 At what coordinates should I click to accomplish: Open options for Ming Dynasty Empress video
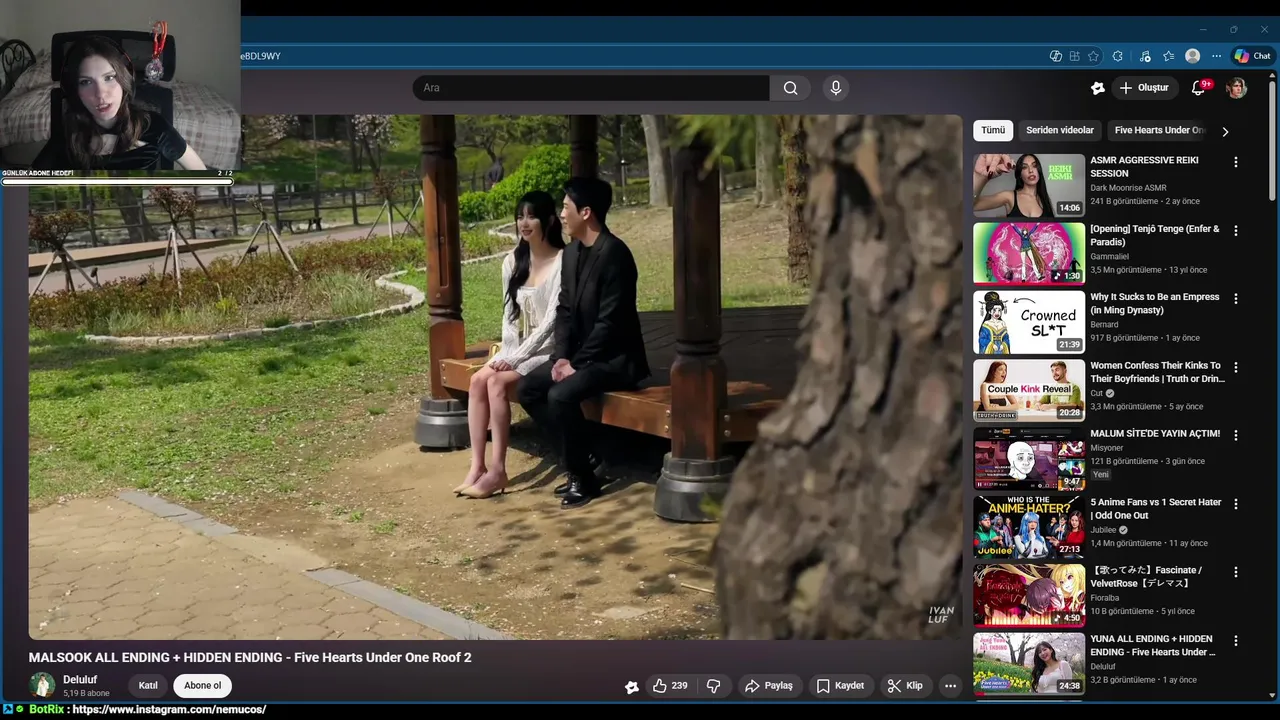coord(1235,298)
